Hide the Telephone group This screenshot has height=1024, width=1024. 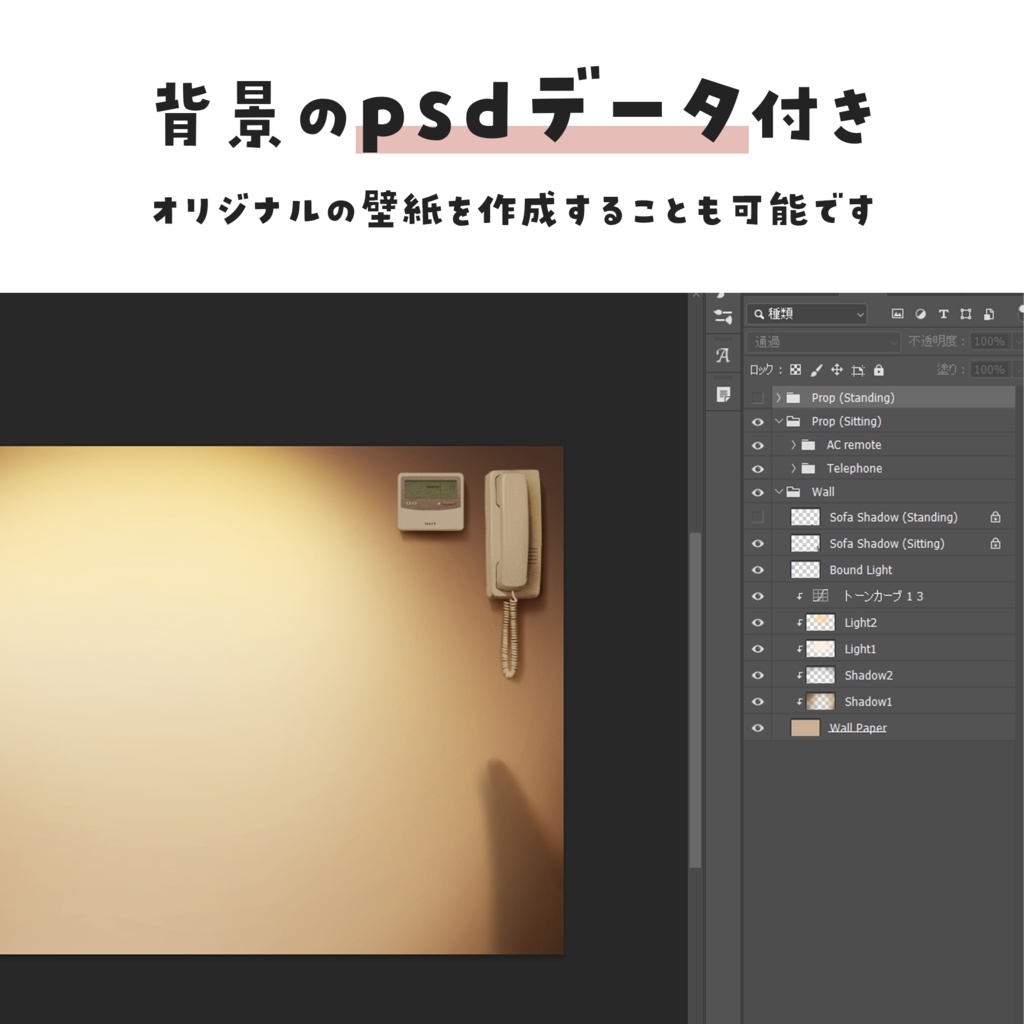pyautogui.click(x=758, y=469)
